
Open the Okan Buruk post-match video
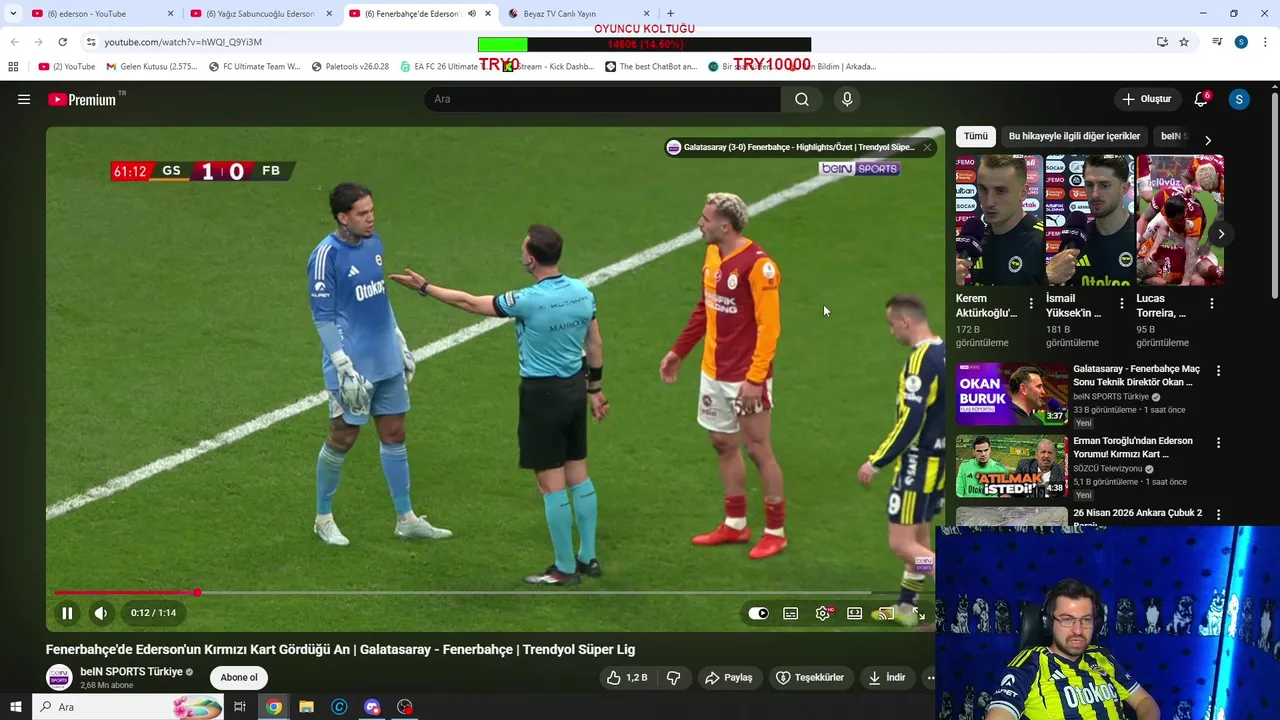1012,394
